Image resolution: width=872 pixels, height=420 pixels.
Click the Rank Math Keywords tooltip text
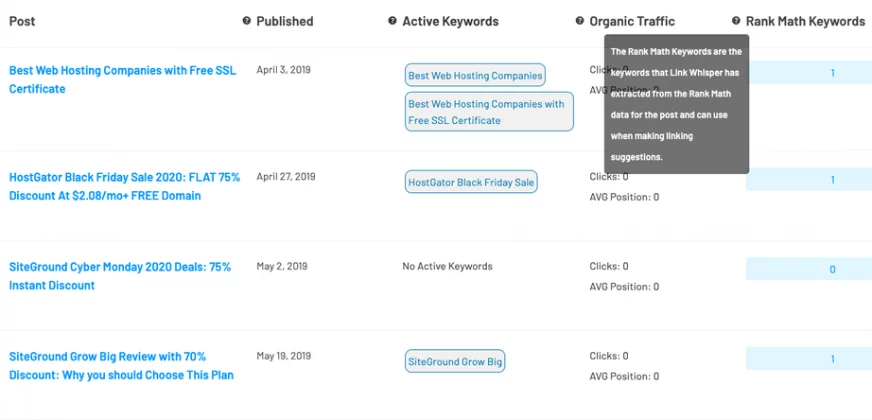point(677,104)
